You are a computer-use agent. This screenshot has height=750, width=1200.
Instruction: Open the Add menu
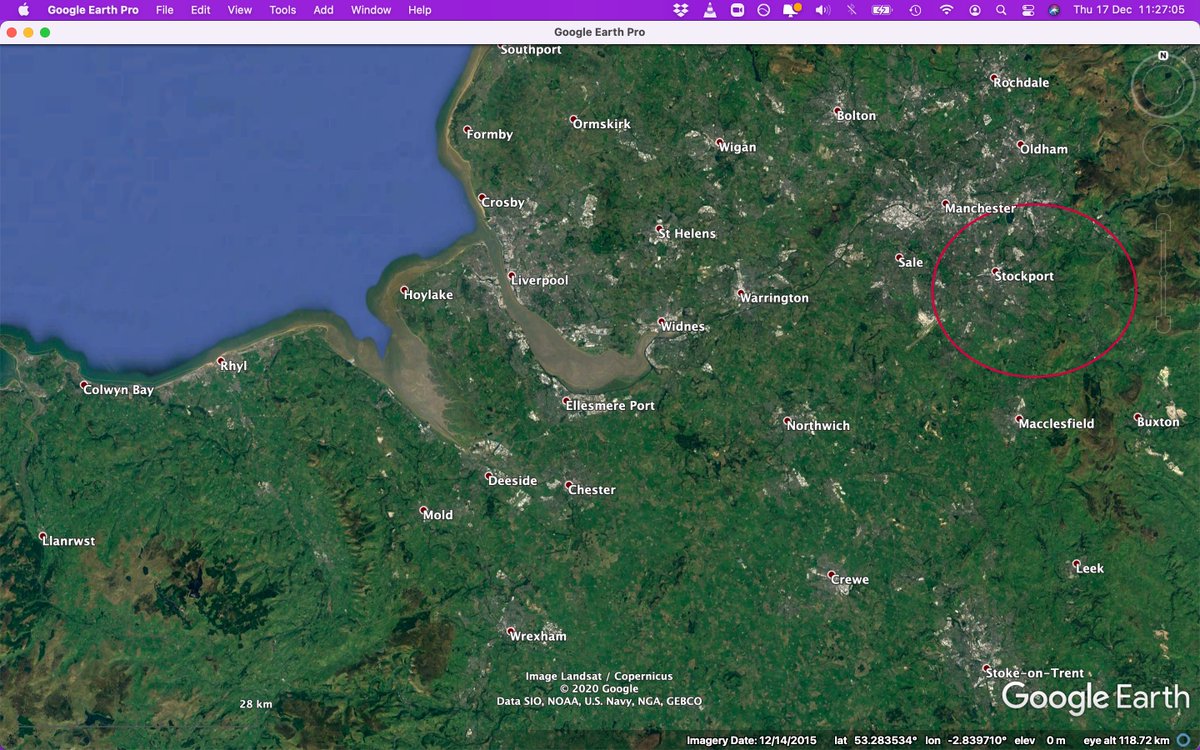pos(322,10)
